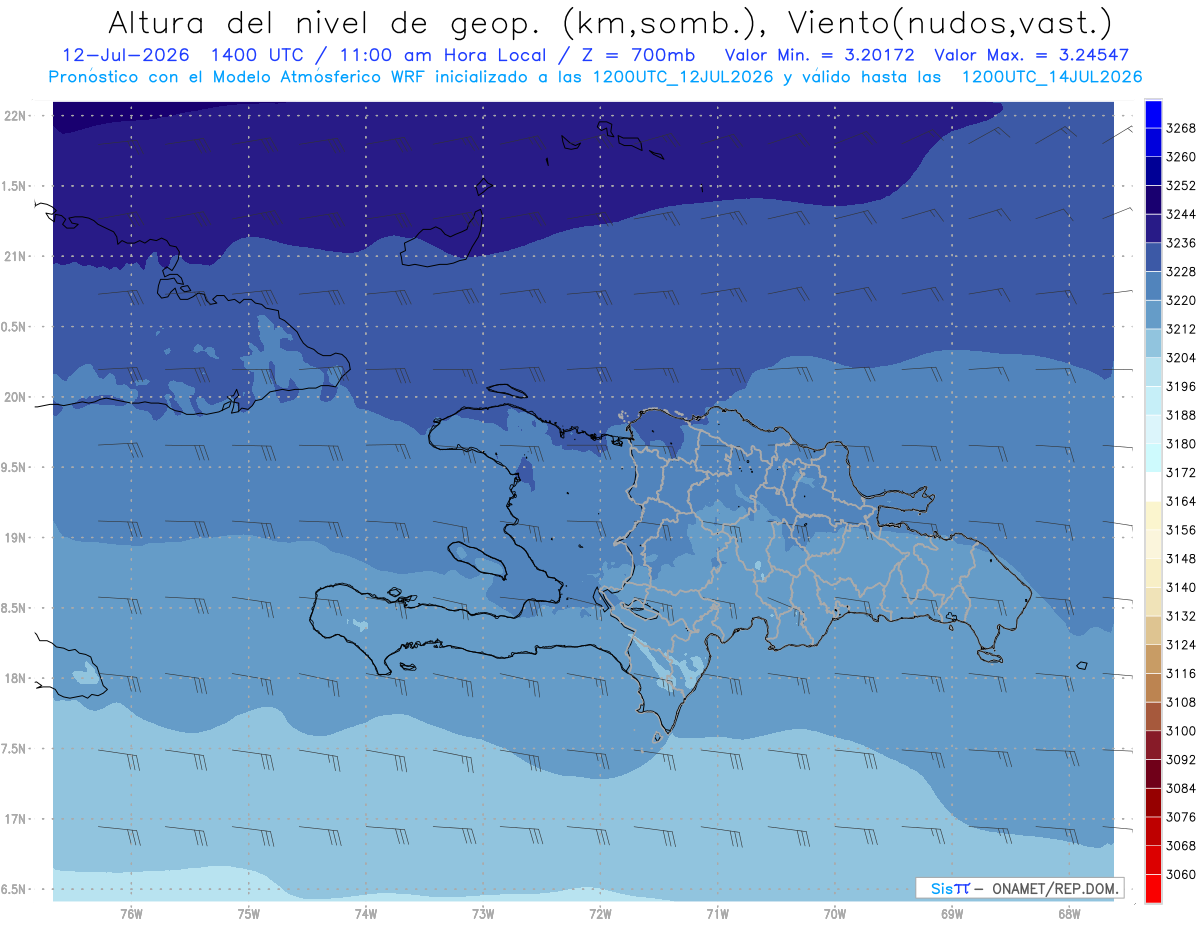The width and height of the screenshot is (1200, 927).
Task: Click the '17N' latitude label
Action: pos(17,819)
